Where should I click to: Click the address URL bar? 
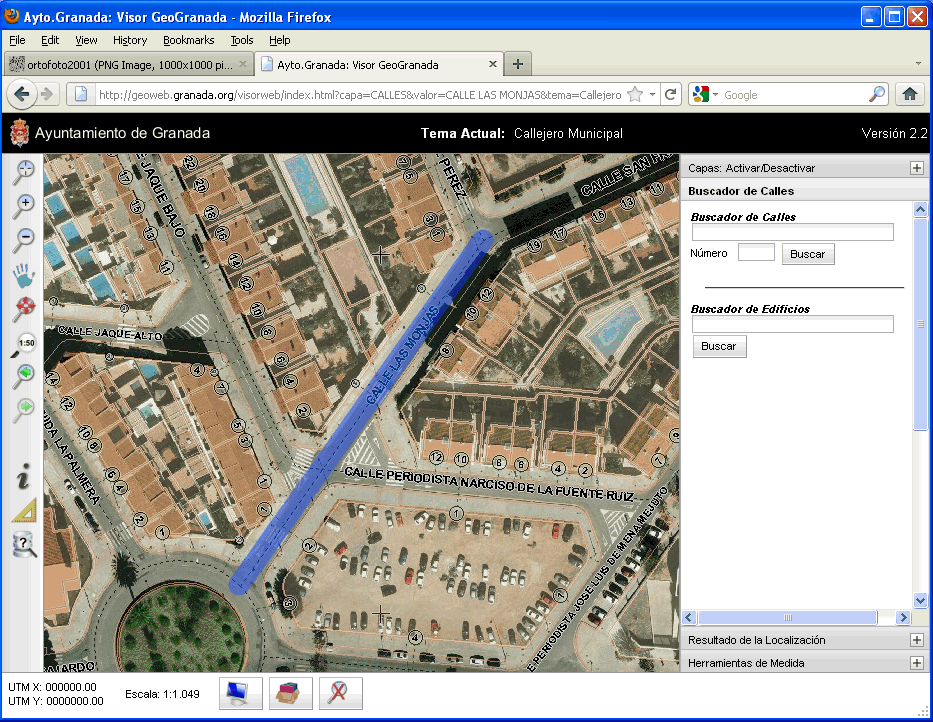(x=360, y=95)
